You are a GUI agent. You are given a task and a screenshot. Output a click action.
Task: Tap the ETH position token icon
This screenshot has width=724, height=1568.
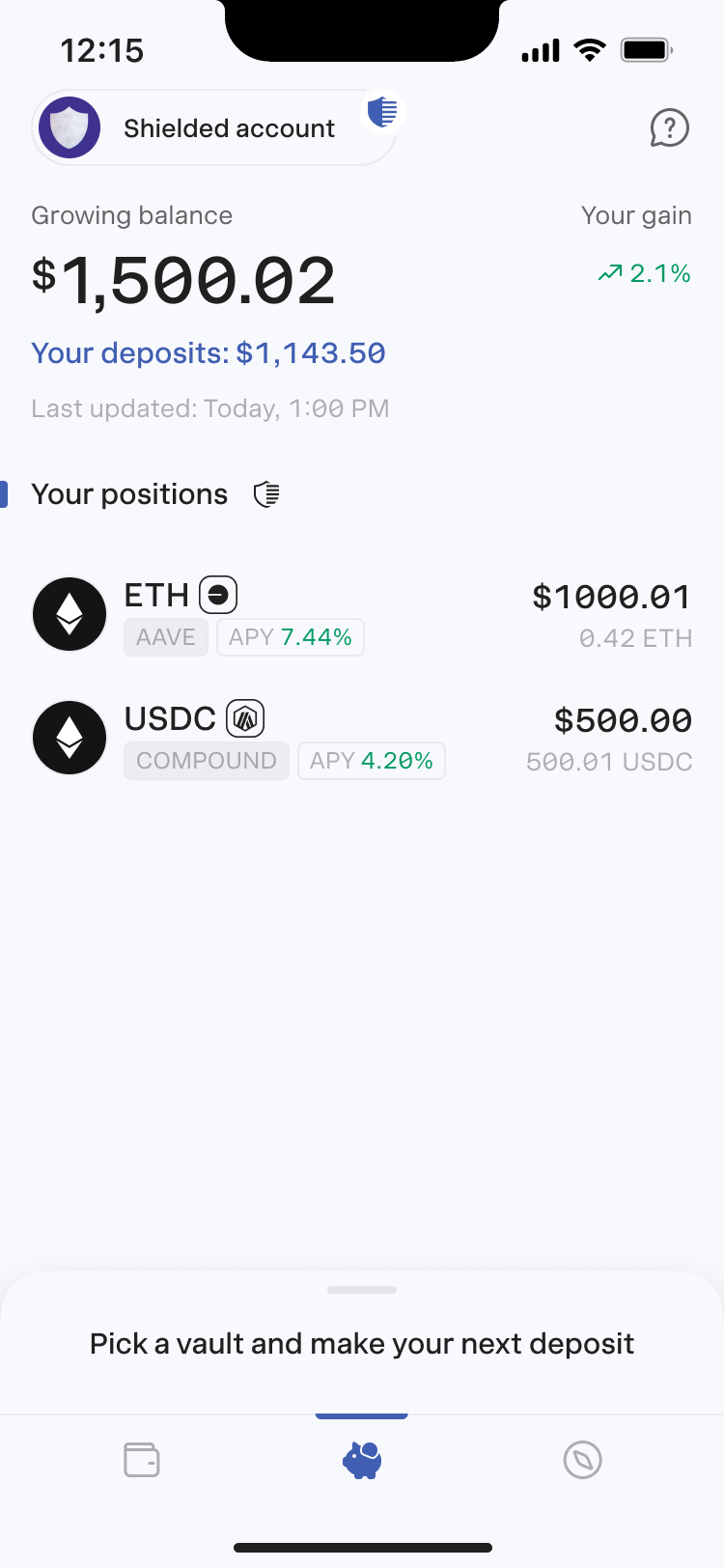pyautogui.click(x=70, y=614)
